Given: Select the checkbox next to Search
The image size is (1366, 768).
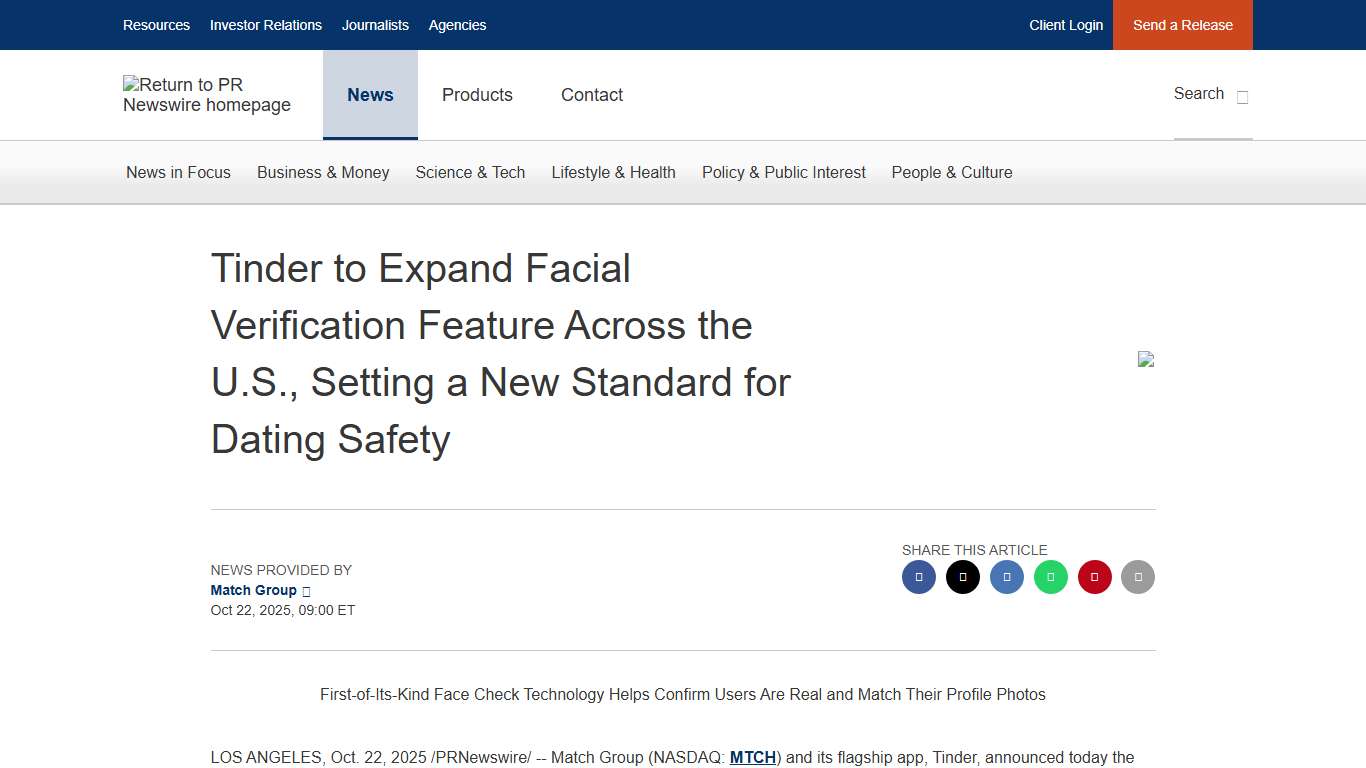Looking at the screenshot, I should click(x=1242, y=97).
